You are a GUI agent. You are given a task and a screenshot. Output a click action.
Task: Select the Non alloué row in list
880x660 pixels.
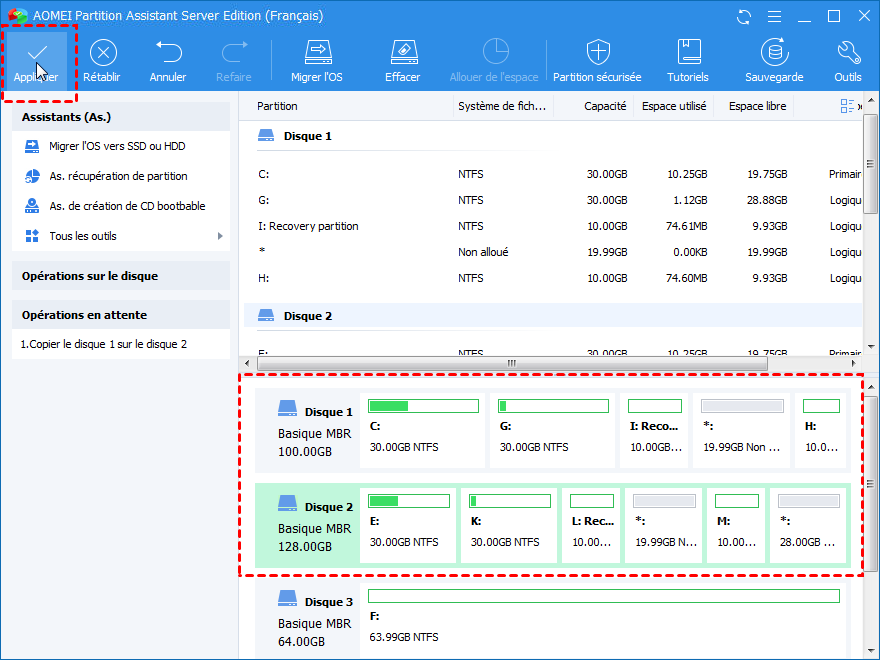553,252
